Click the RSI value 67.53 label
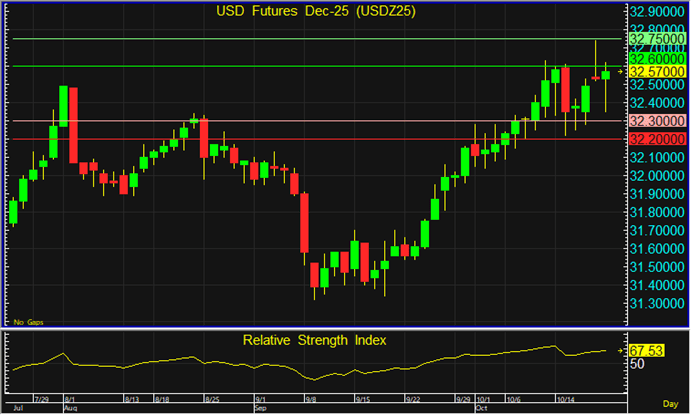The width and height of the screenshot is (691, 415). 648,351
